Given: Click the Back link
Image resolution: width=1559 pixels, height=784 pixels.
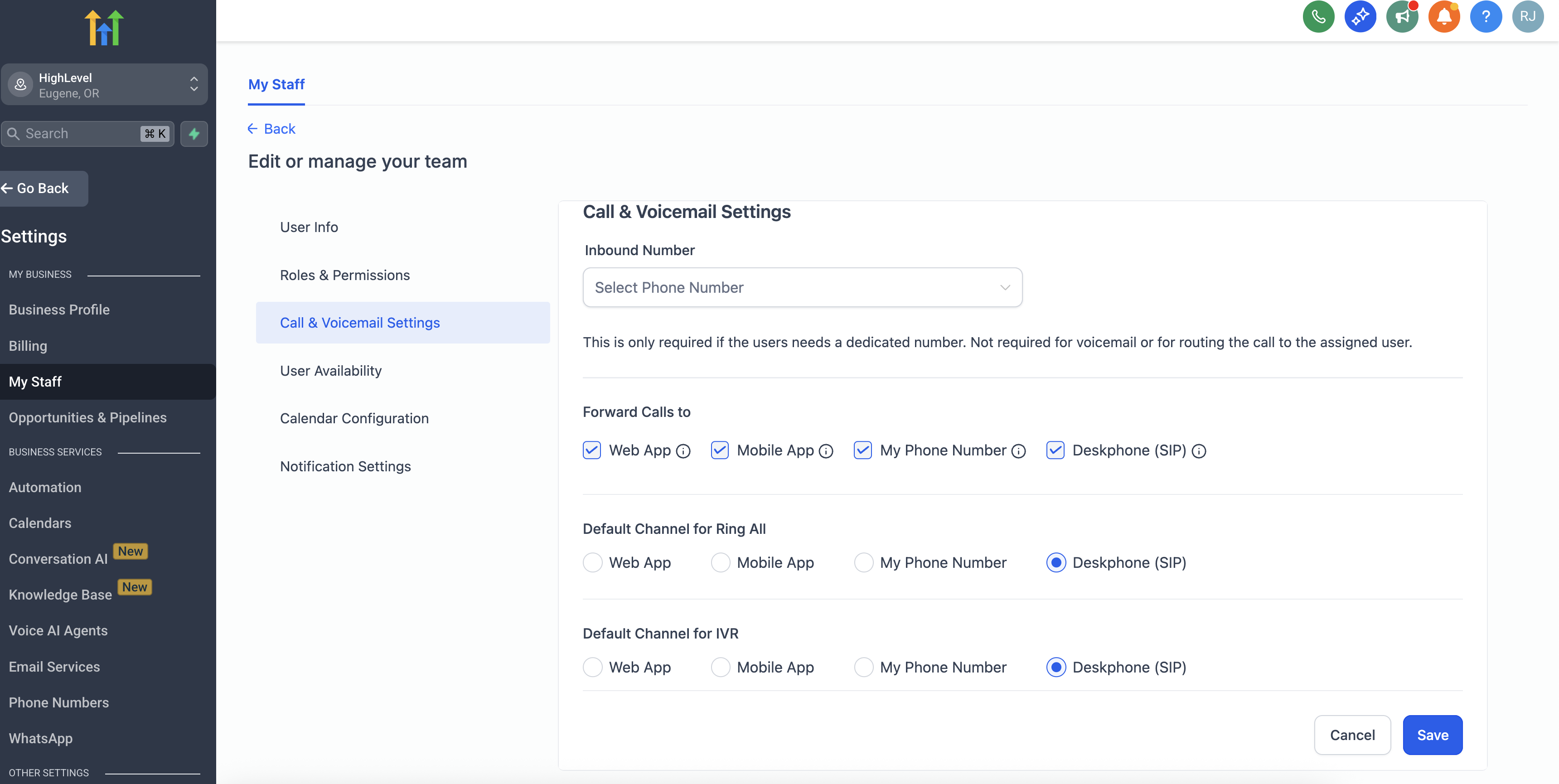Looking at the screenshot, I should pyautogui.click(x=272, y=129).
